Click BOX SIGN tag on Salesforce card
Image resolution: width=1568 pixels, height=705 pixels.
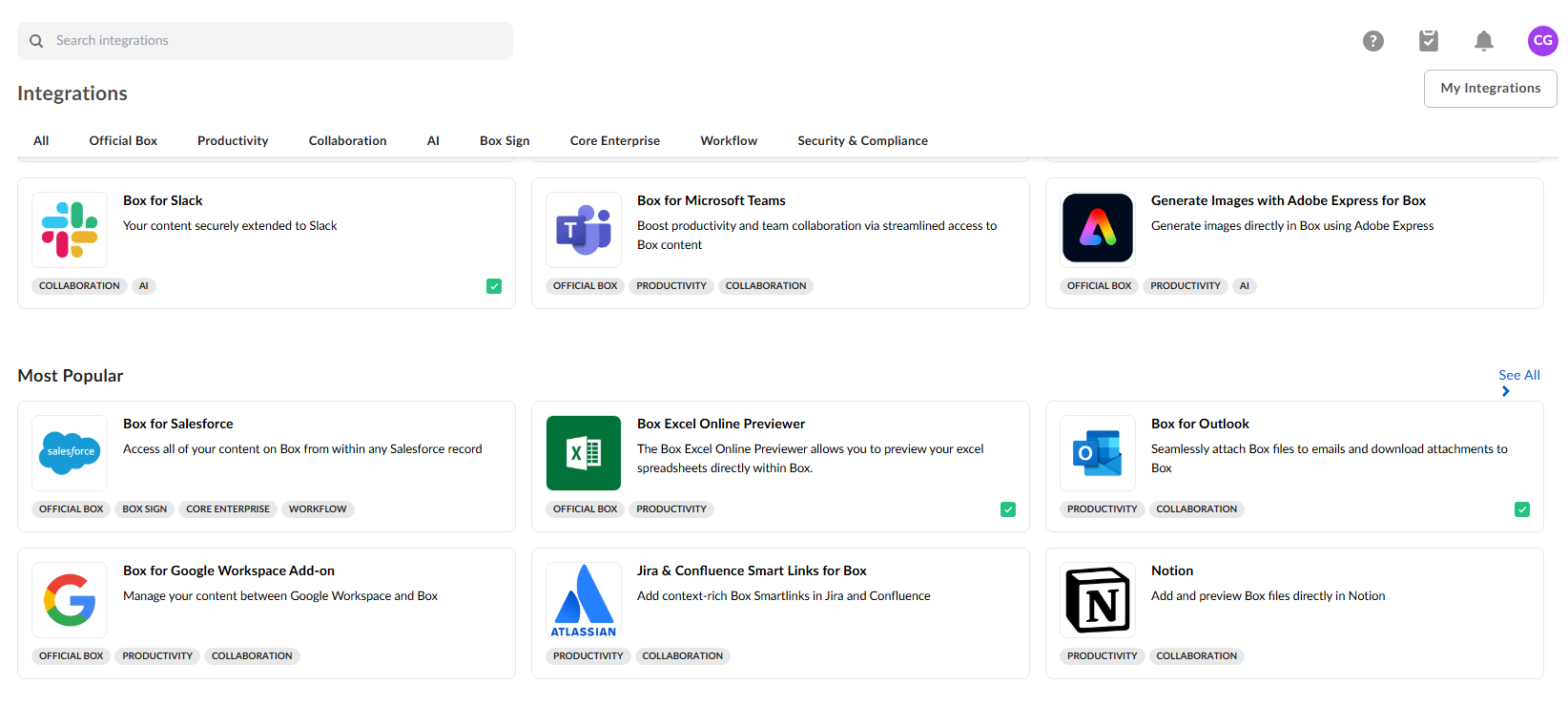coord(145,509)
